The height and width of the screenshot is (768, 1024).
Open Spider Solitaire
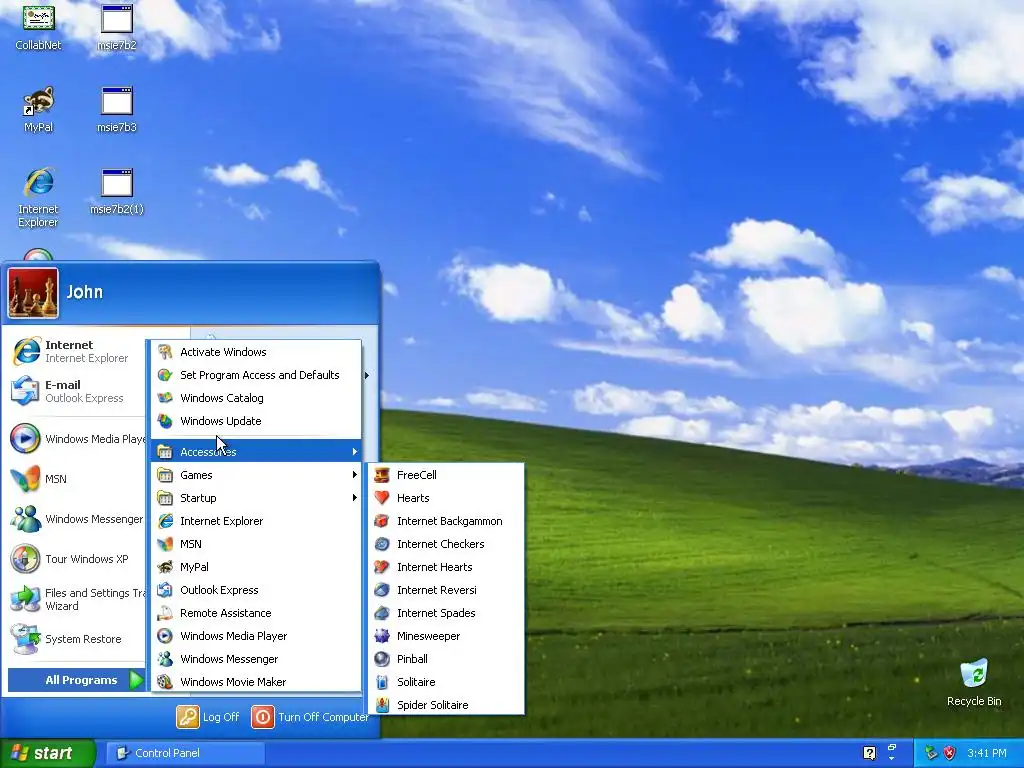click(x=446, y=705)
